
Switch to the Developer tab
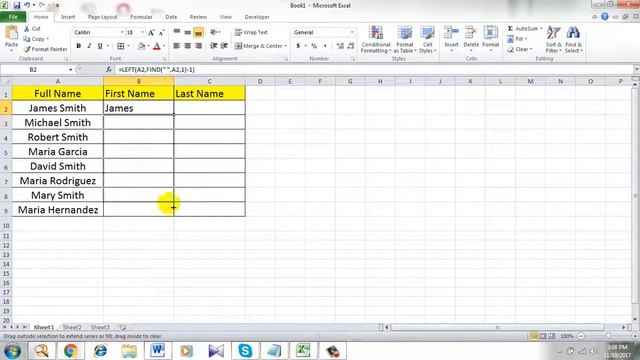coord(257,17)
